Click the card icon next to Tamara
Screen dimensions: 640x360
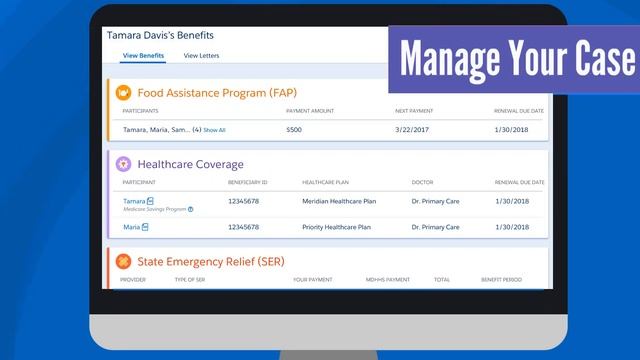[x=150, y=201]
